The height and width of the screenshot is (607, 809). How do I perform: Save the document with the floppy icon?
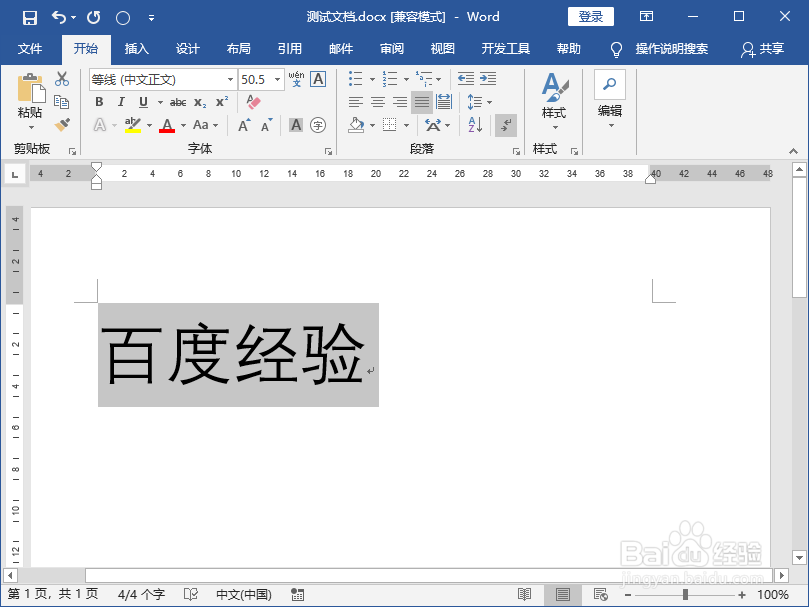[x=29, y=18]
